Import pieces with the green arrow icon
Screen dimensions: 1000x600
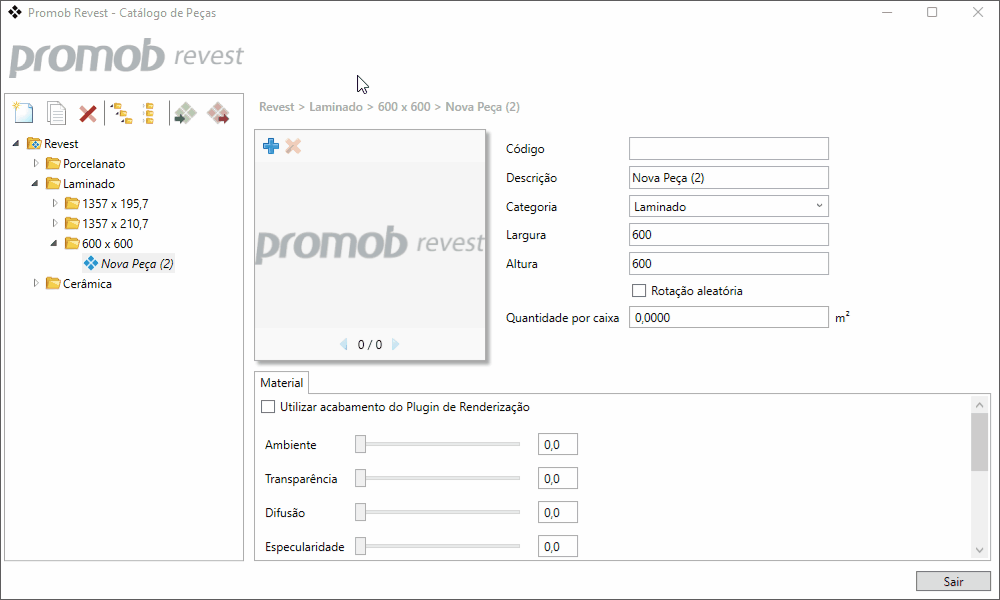coord(185,113)
